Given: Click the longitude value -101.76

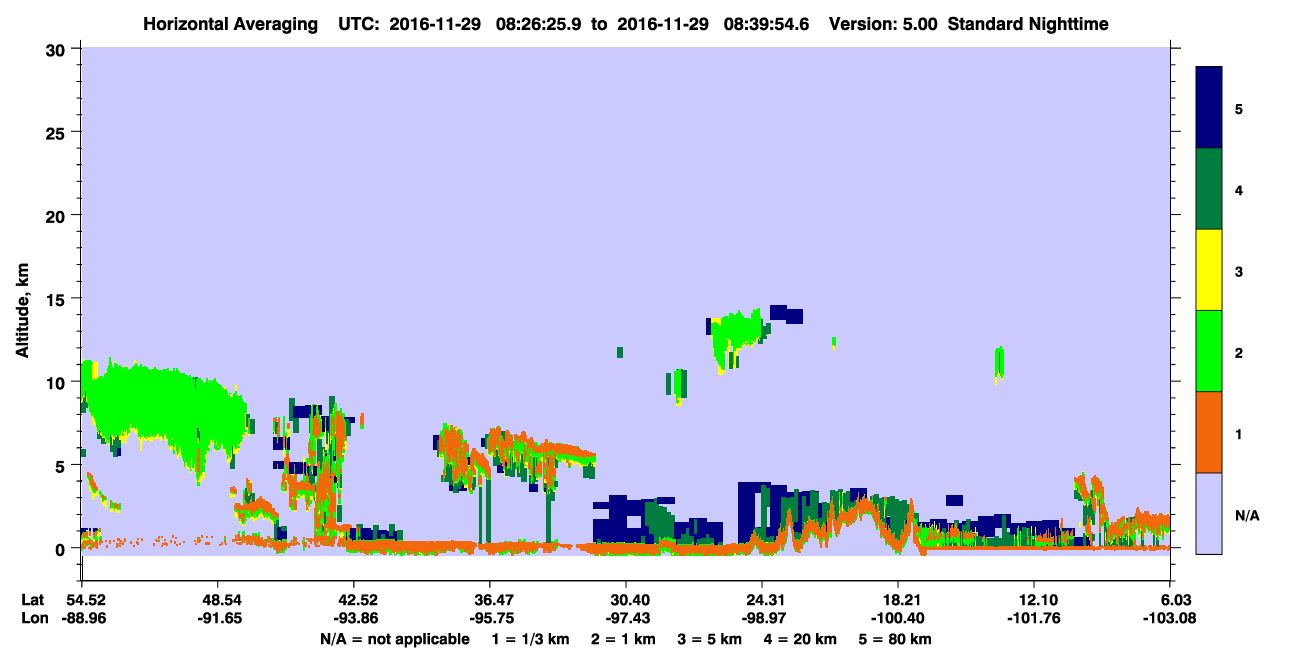Looking at the screenshot, I should tap(1034, 619).
